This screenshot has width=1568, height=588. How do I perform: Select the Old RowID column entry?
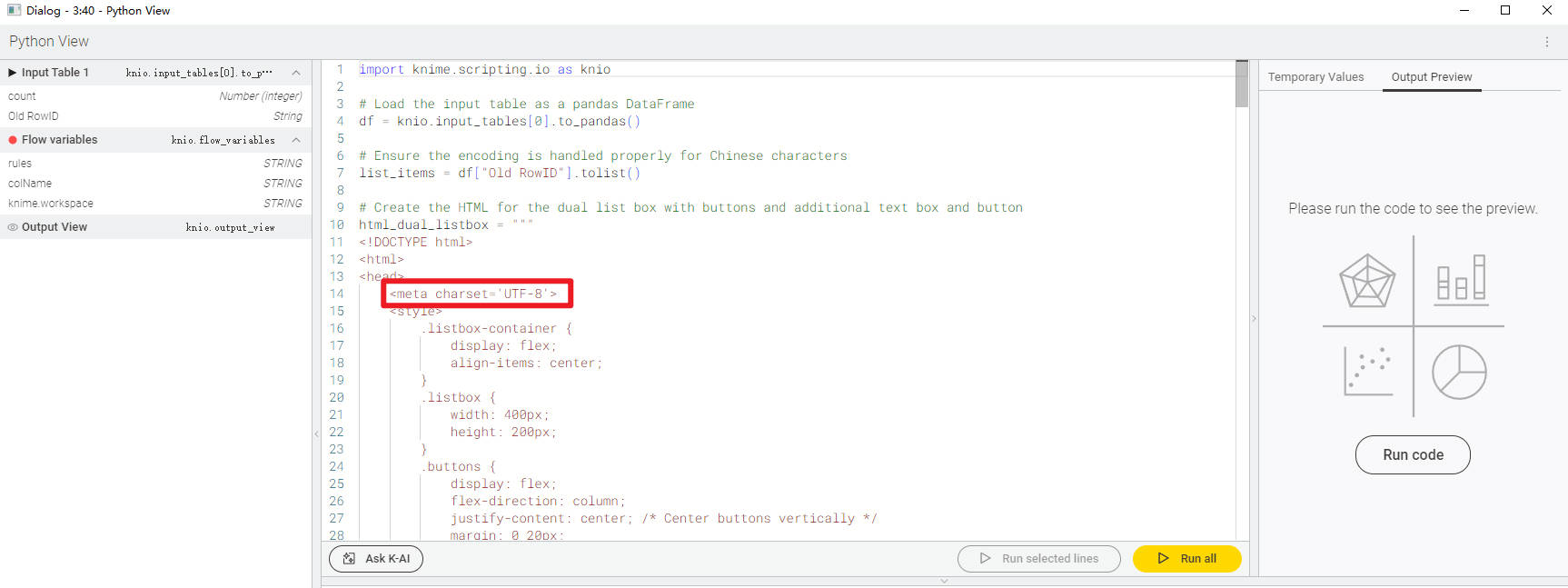coord(34,116)
